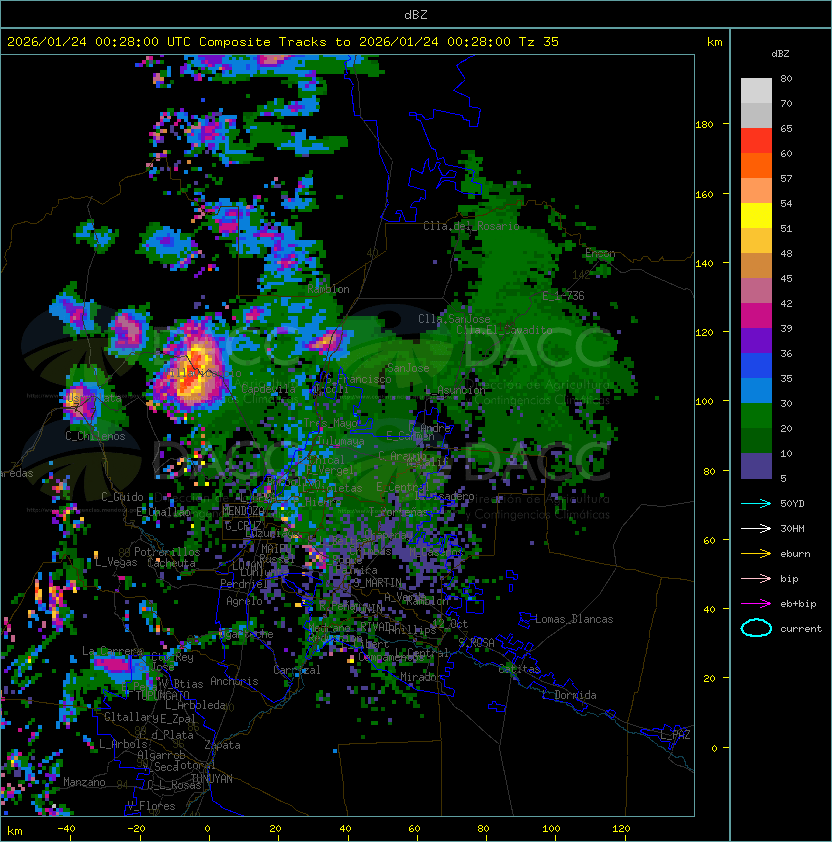Click the 'TUNUYAN' place label
Image resolution: width=832 pixels, height=842 pixels.
pos(212,779)
